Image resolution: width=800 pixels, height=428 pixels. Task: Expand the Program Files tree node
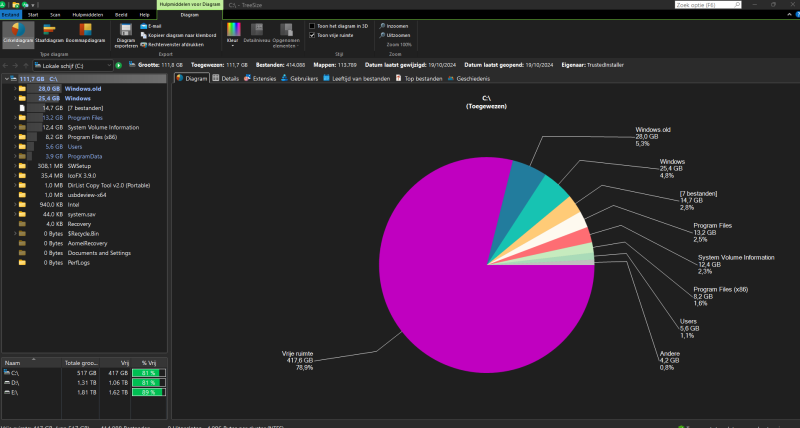click(x=13, y=118)
